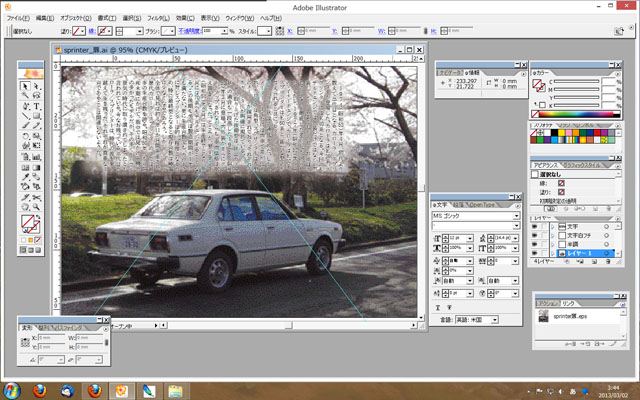Select the Hand tool

pyautogui.click(x=25, y=207)
